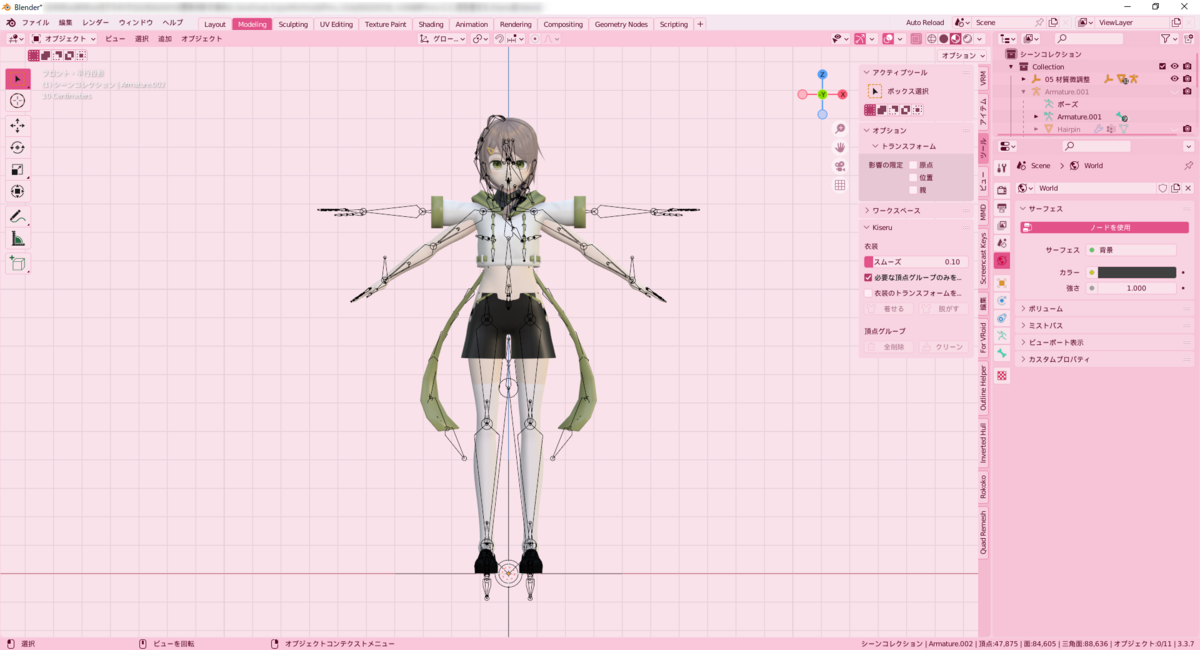Switch perspective/orthographic grid gizmo

click(x=840, y=185)
